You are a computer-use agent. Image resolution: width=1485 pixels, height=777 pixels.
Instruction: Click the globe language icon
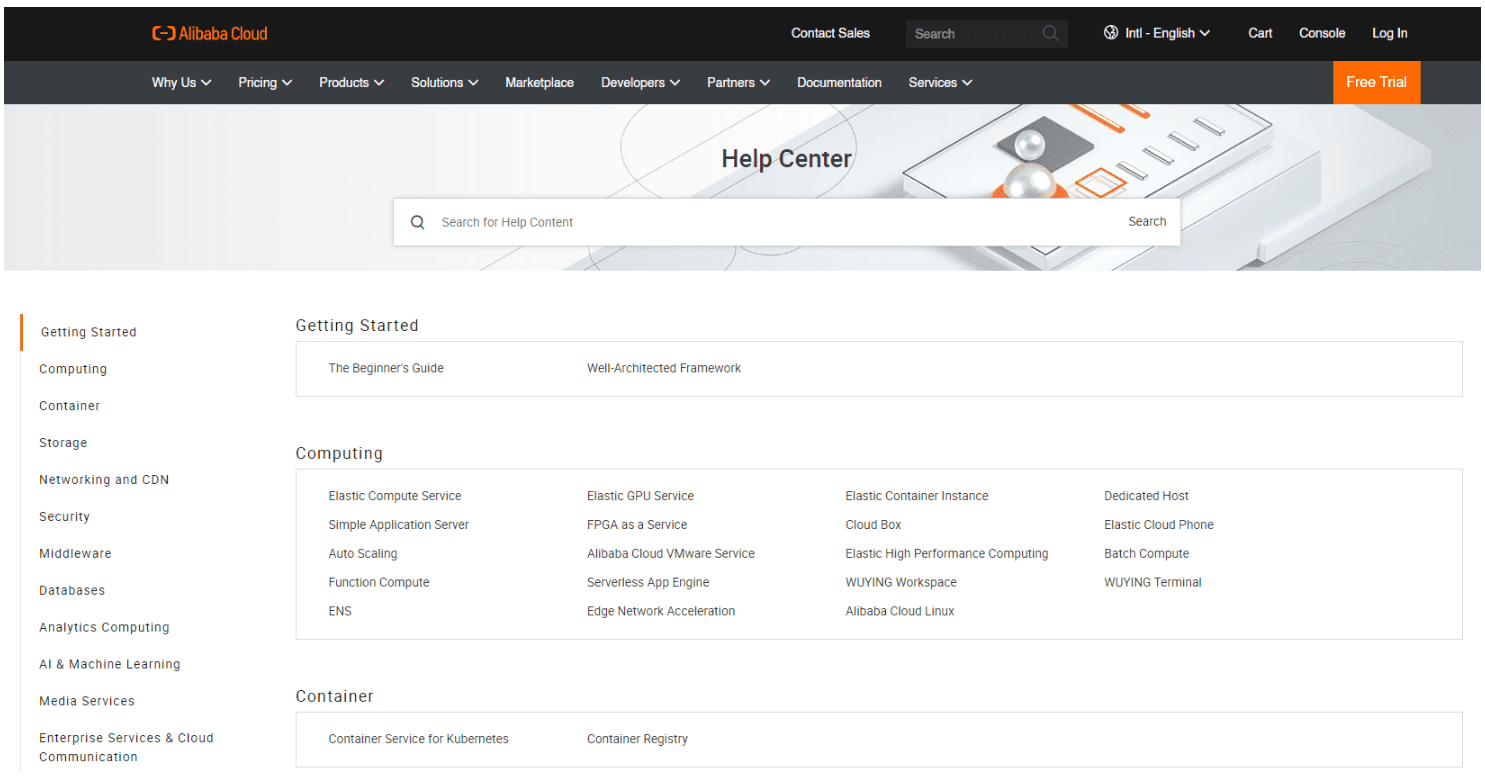tap(1111, 33)
